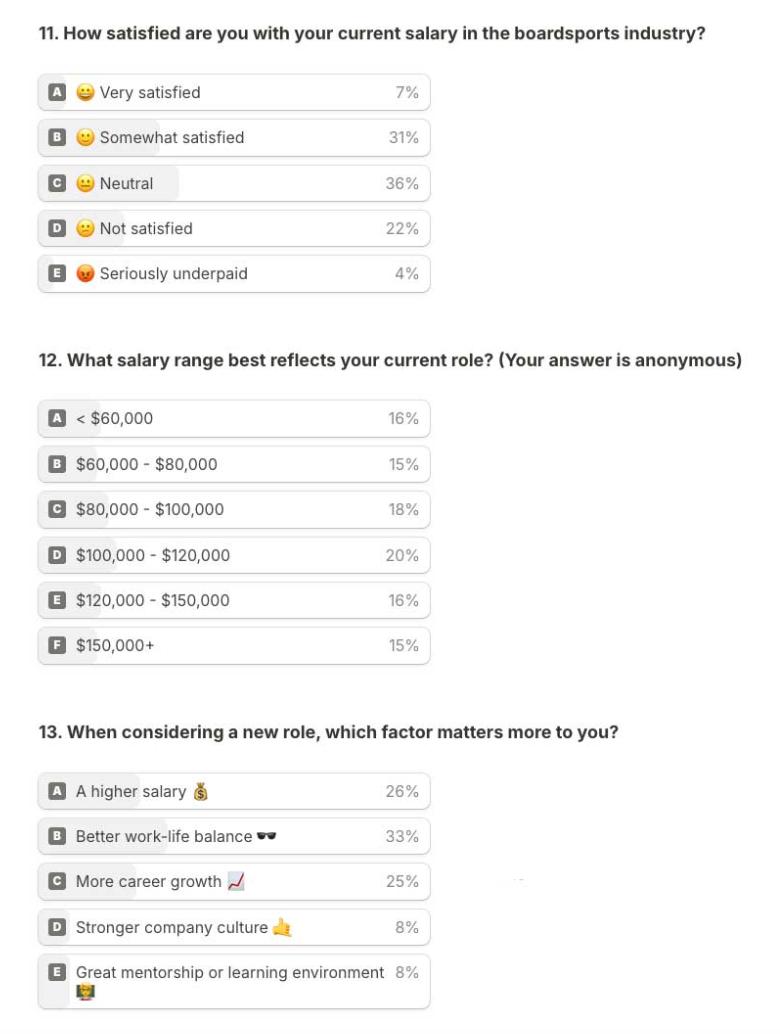Click the Very satisfied smiley emoji
The height and width of the screenshot is (1034, 780).
coord(86,93)
